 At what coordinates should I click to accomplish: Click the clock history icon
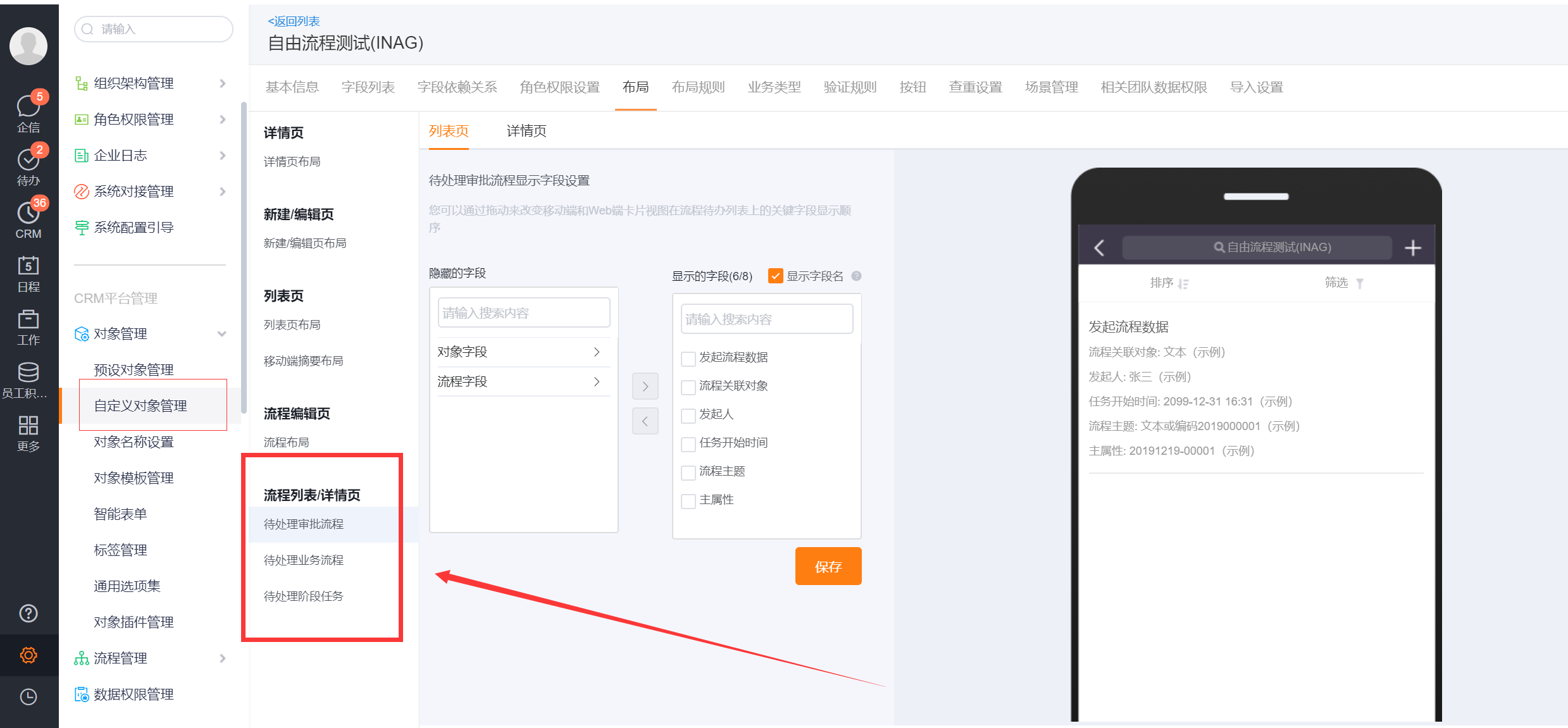tap(28, 697)
